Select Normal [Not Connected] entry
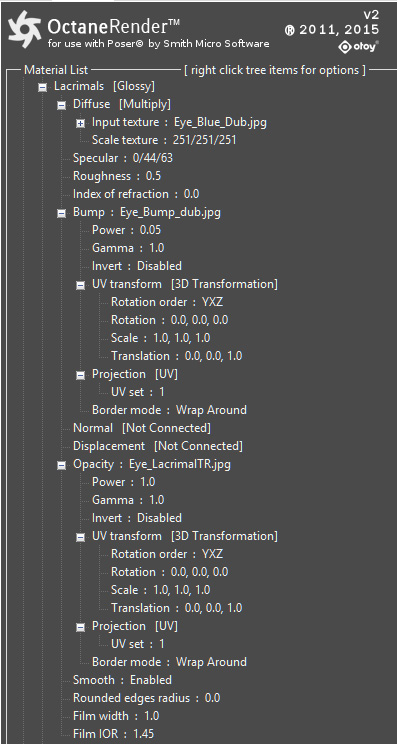Viewport: 397px width, 744px height. pos(142,428)
